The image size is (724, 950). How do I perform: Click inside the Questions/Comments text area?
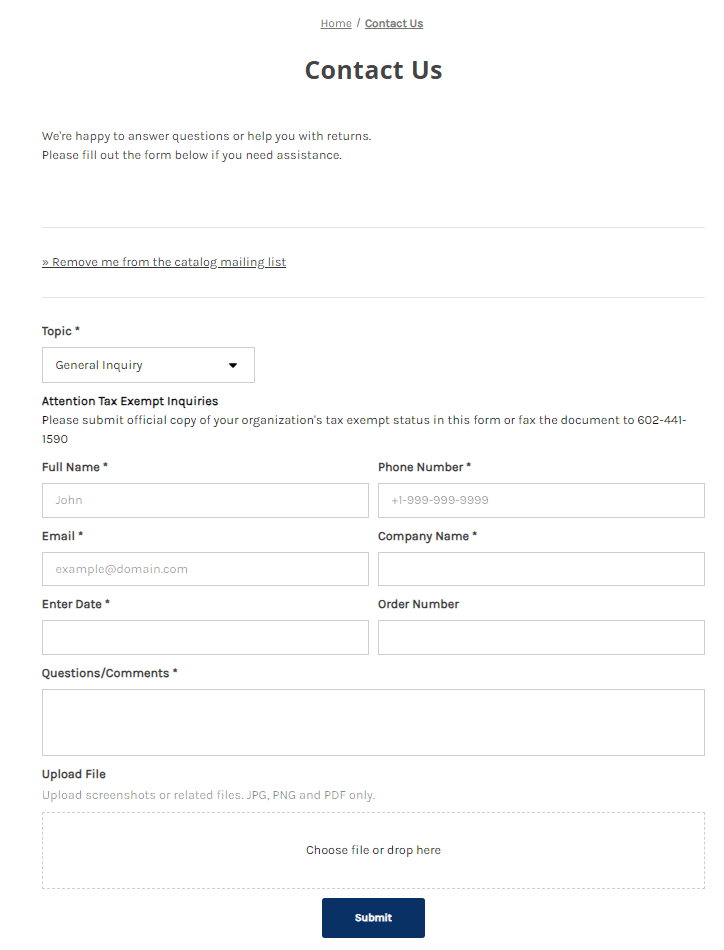coord(373,722)
